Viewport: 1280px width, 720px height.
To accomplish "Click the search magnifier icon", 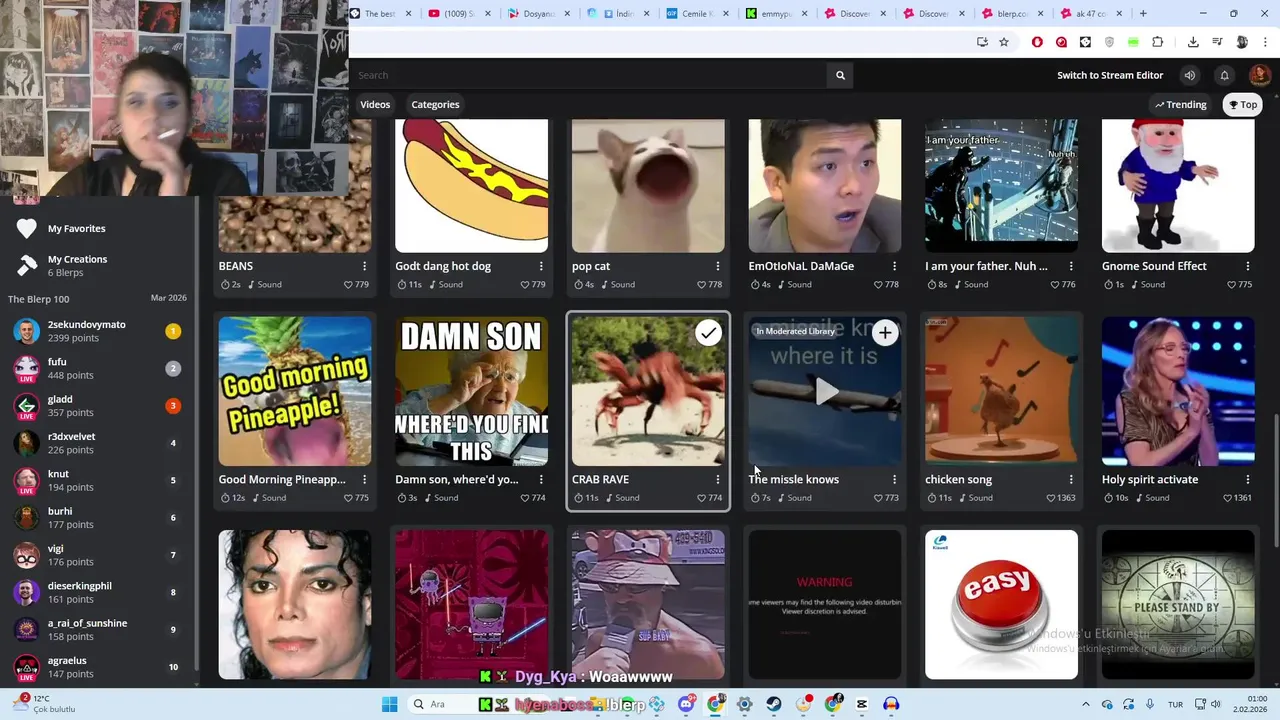I will (840, 75).
